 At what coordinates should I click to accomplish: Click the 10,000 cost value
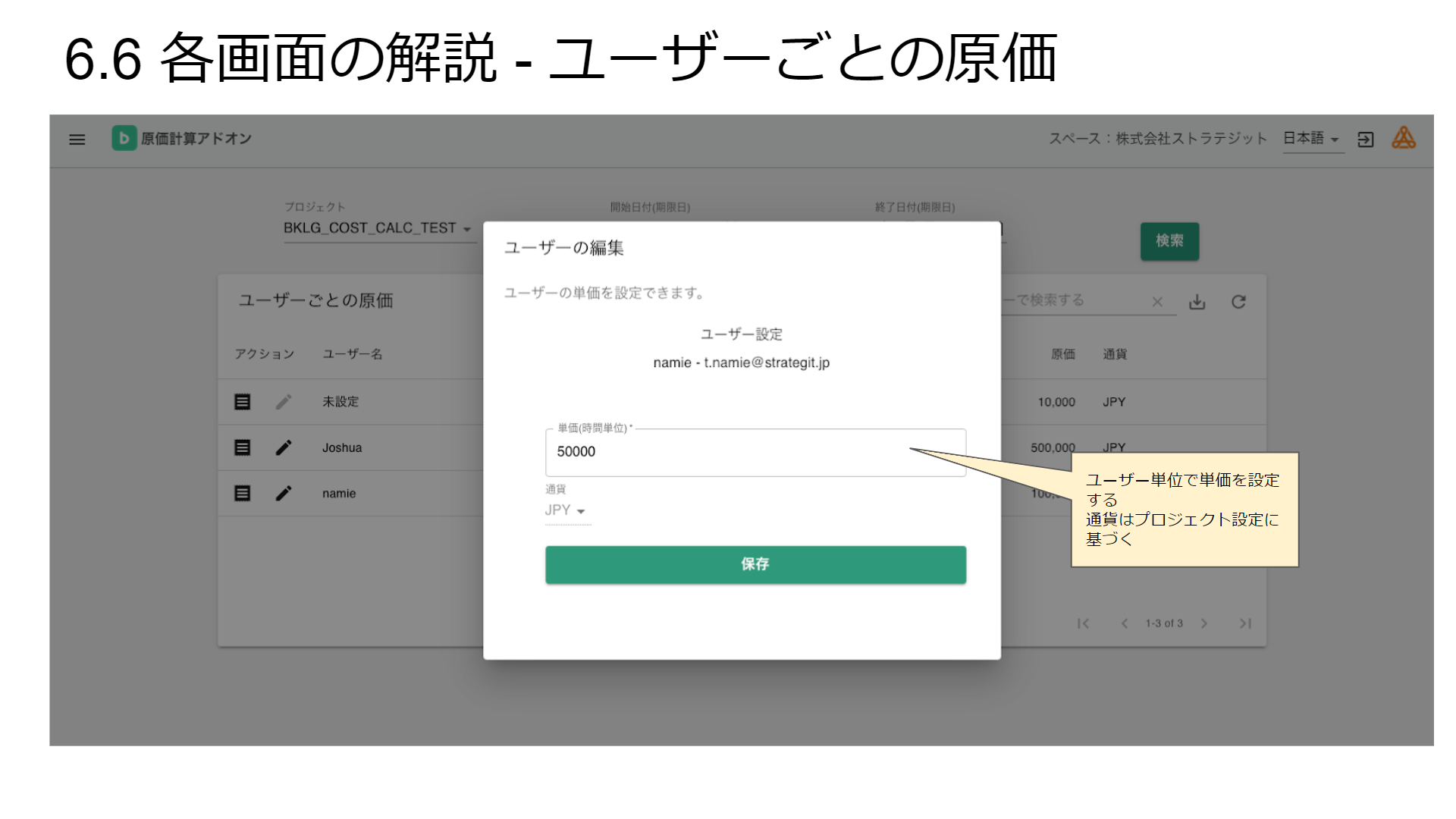(x=1056, y=402)
